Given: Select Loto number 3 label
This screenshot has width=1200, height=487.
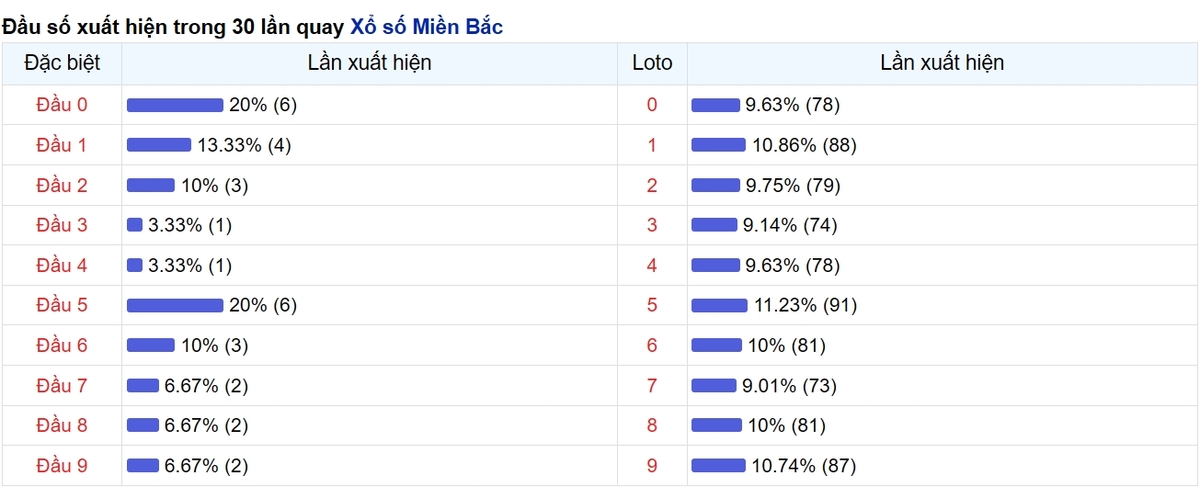Looking at the screenshot, I should click(x=652, y=225).
